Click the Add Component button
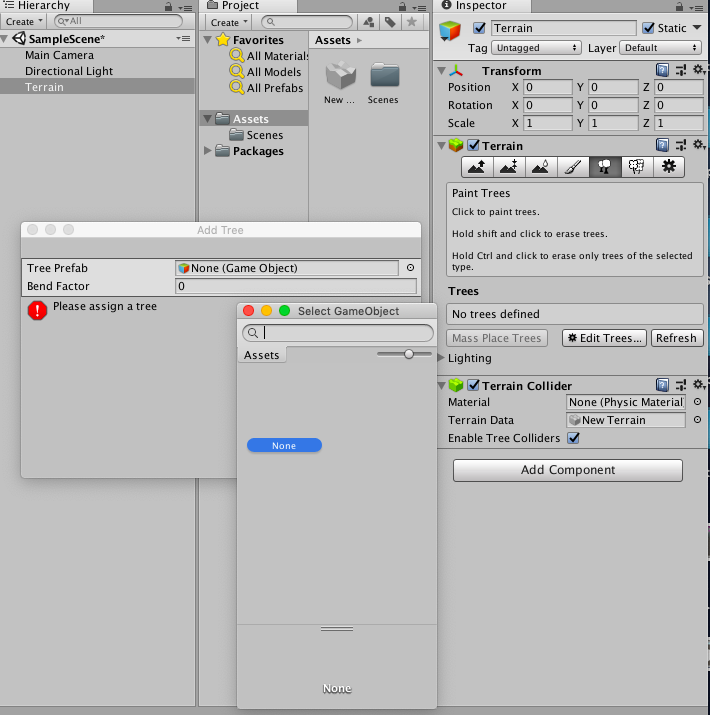This screenshot has width=710, height=715. tap(568, 470)
